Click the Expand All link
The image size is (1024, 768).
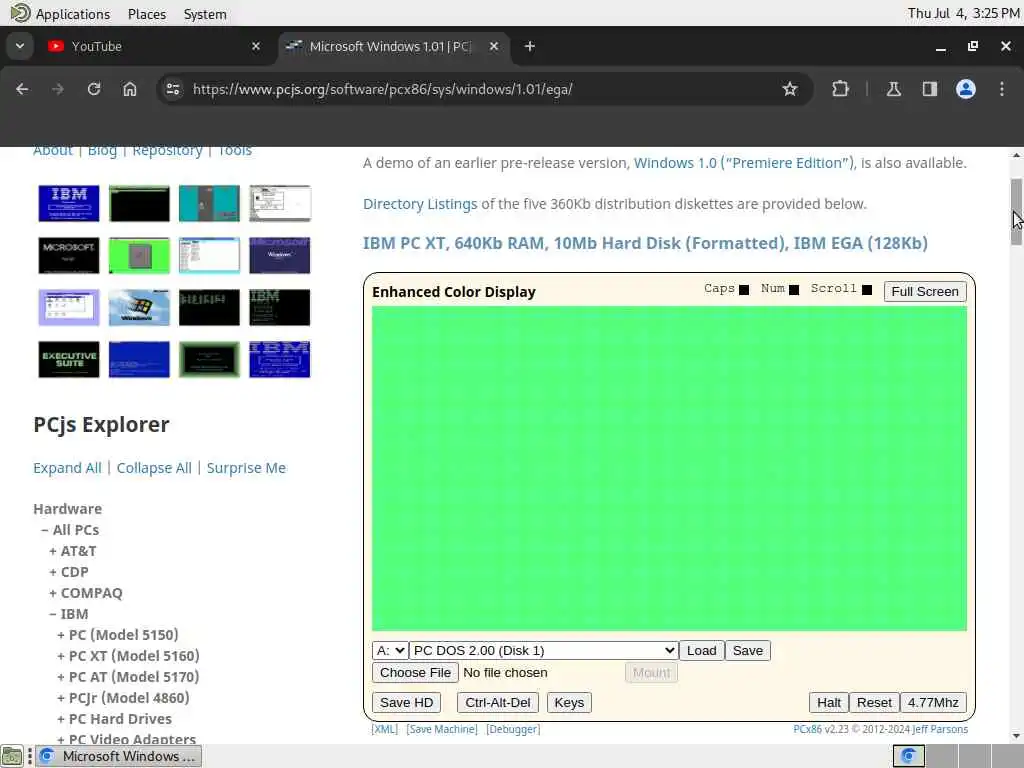[x=67, y=468]
